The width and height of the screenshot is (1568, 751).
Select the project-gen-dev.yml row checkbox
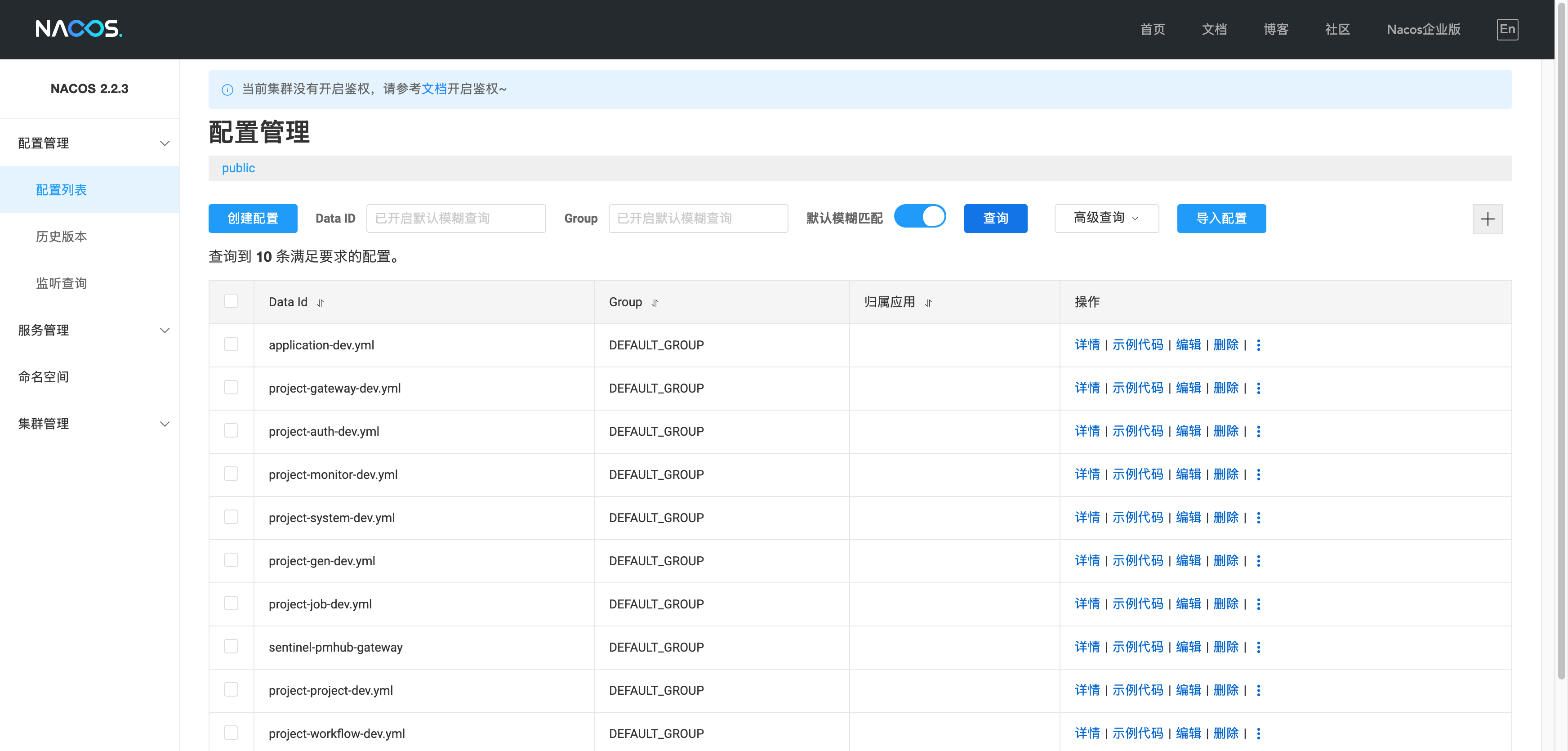231,560
